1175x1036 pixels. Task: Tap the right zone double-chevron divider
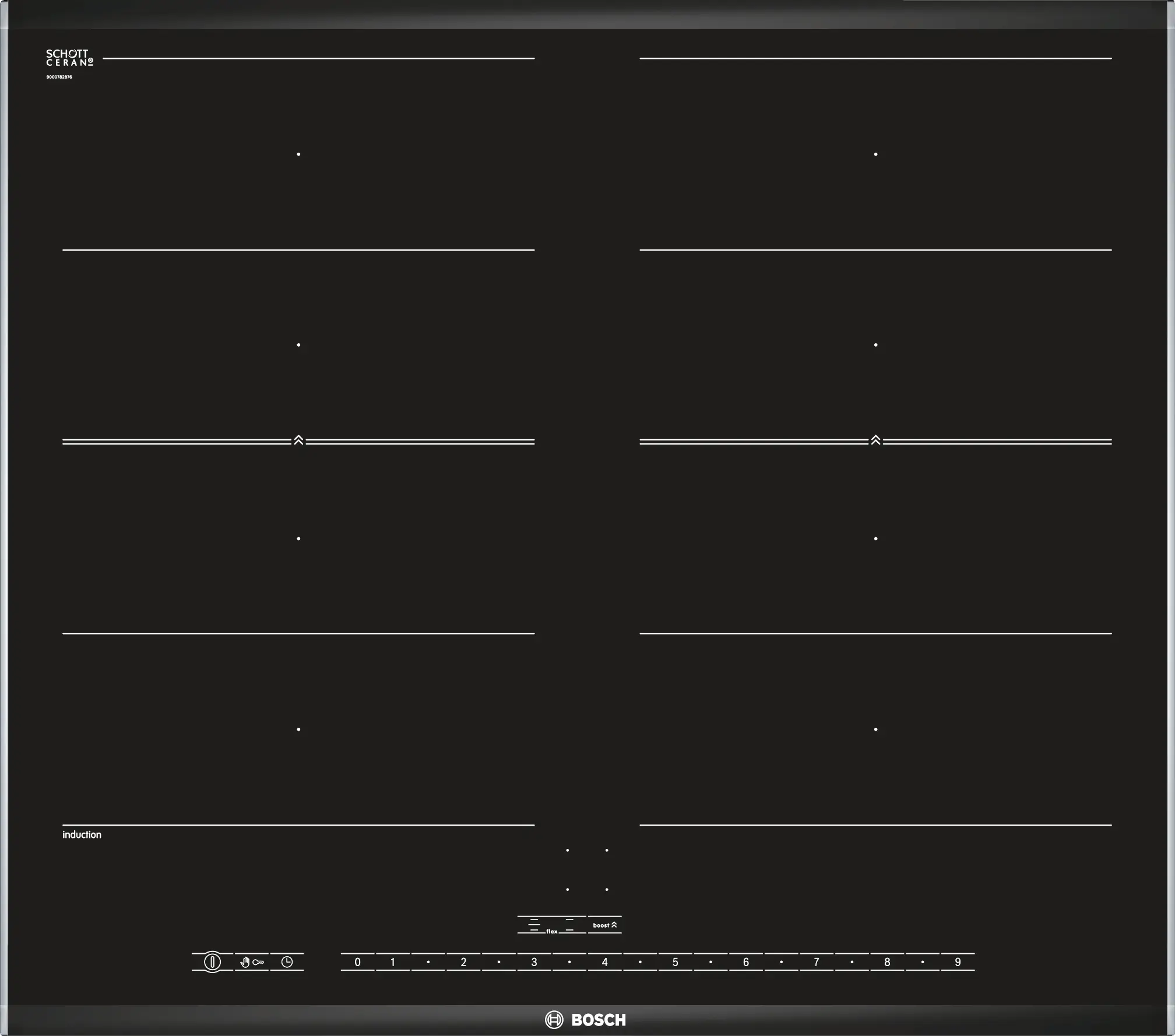(x=875, y=441)
